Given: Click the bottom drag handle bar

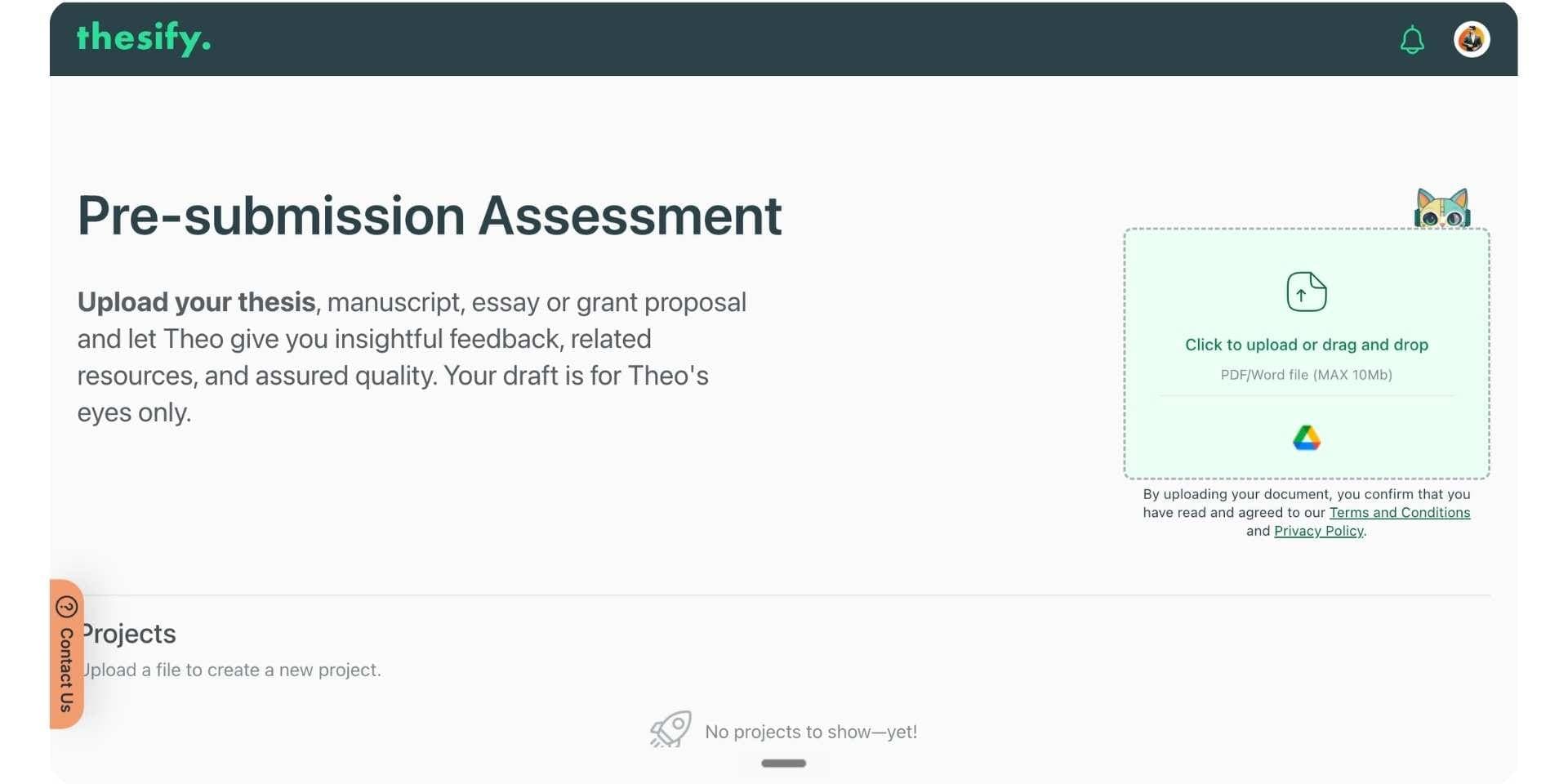Looking at the screenshot, I should 784,763.
